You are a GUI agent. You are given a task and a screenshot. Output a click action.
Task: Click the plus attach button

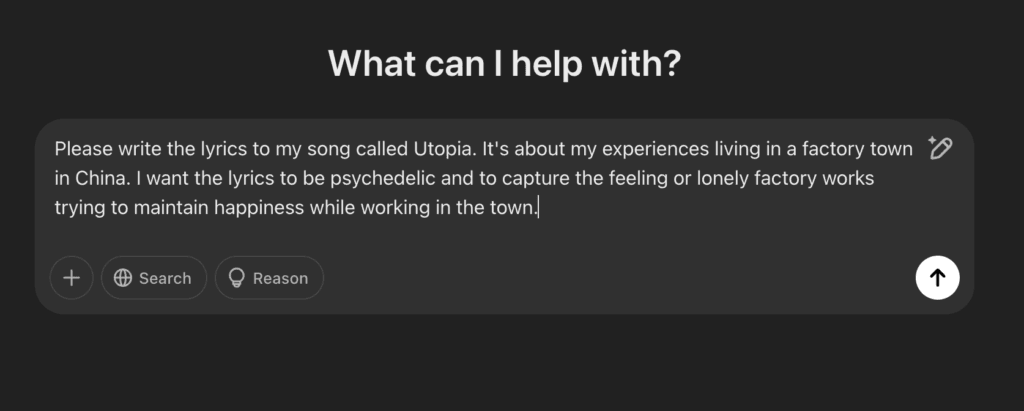(x=71, y=278)
